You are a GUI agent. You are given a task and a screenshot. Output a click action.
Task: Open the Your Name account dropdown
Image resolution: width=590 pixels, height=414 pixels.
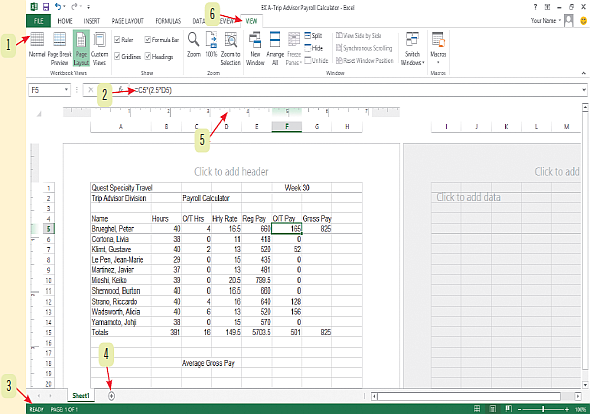tap(546, 21)
